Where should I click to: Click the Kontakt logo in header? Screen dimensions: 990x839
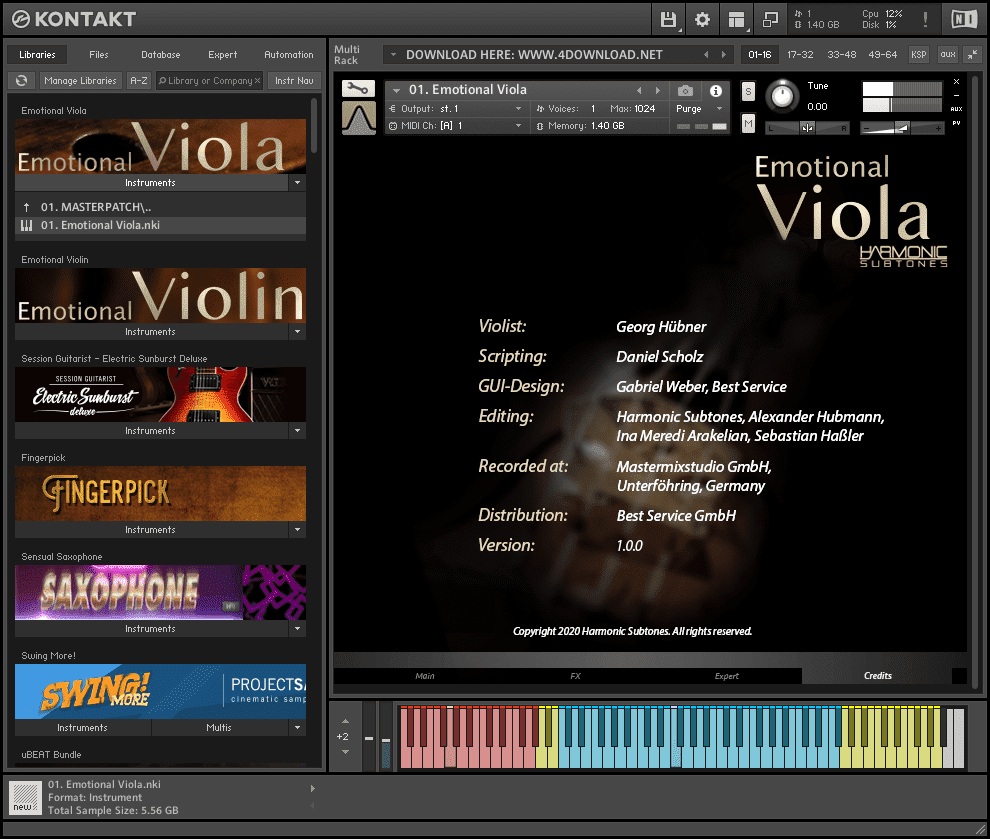click(74, 20)
